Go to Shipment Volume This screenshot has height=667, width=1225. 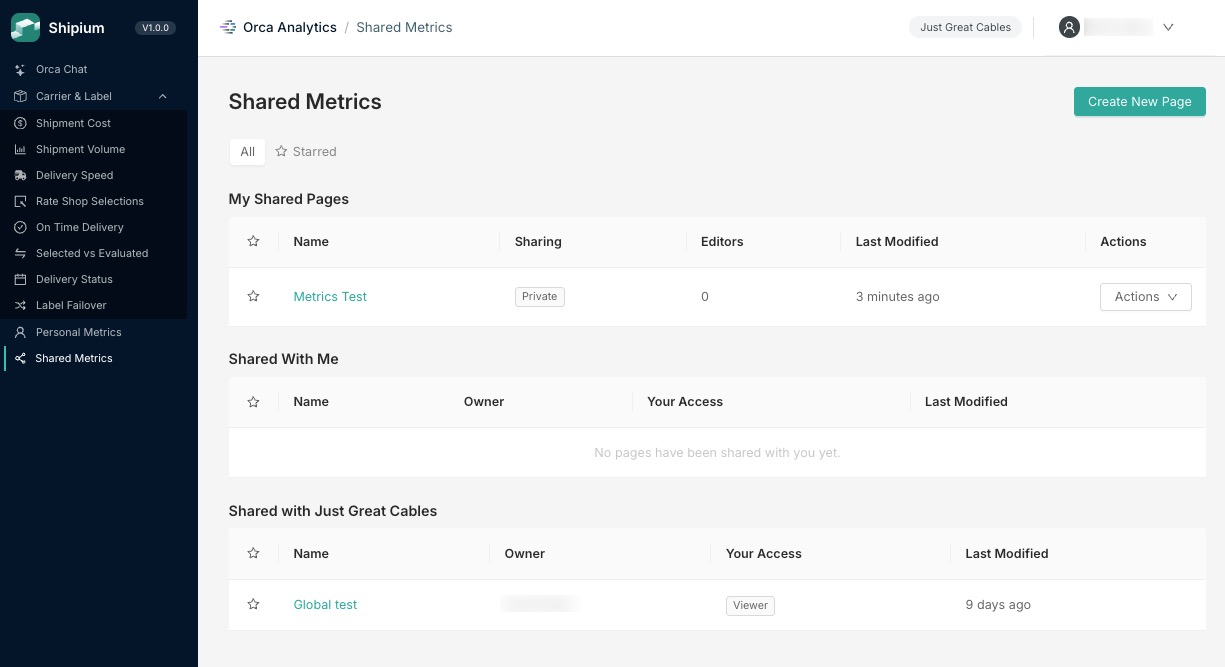(x=80, y=149)
